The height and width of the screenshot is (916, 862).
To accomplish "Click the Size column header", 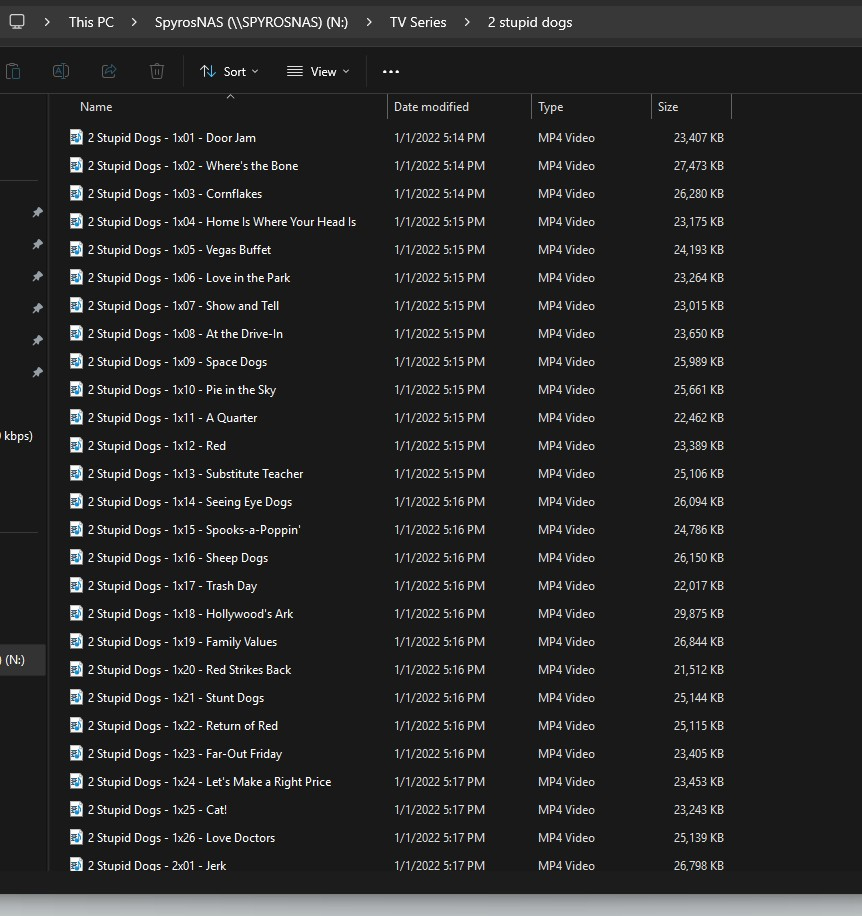I will (x=668, y=107).
